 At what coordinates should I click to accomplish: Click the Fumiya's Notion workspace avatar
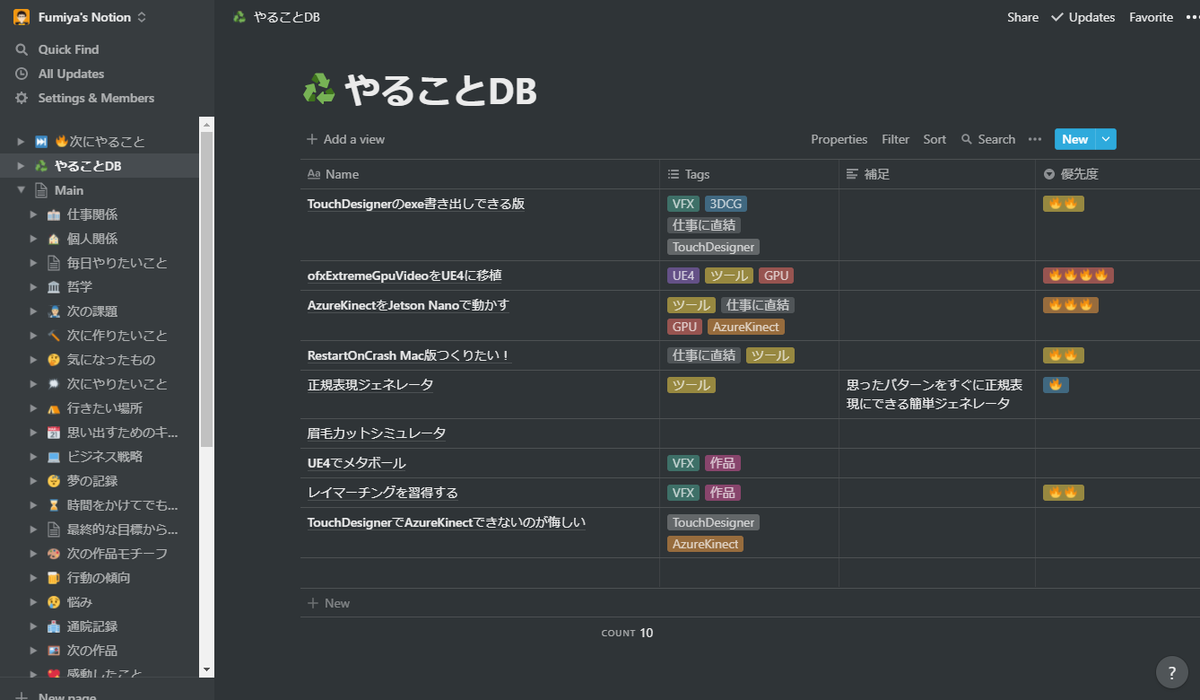pos(21,17)
